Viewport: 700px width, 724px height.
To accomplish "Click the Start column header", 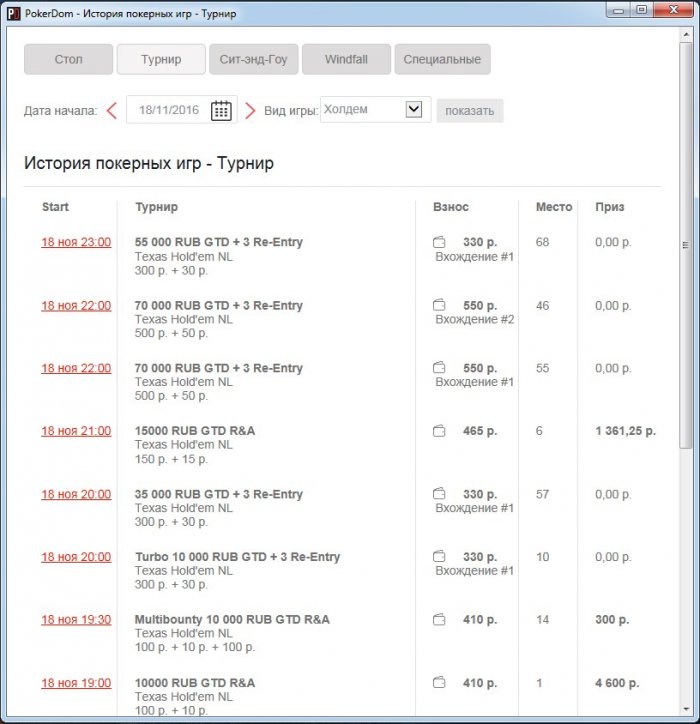I will click(55, 207).
